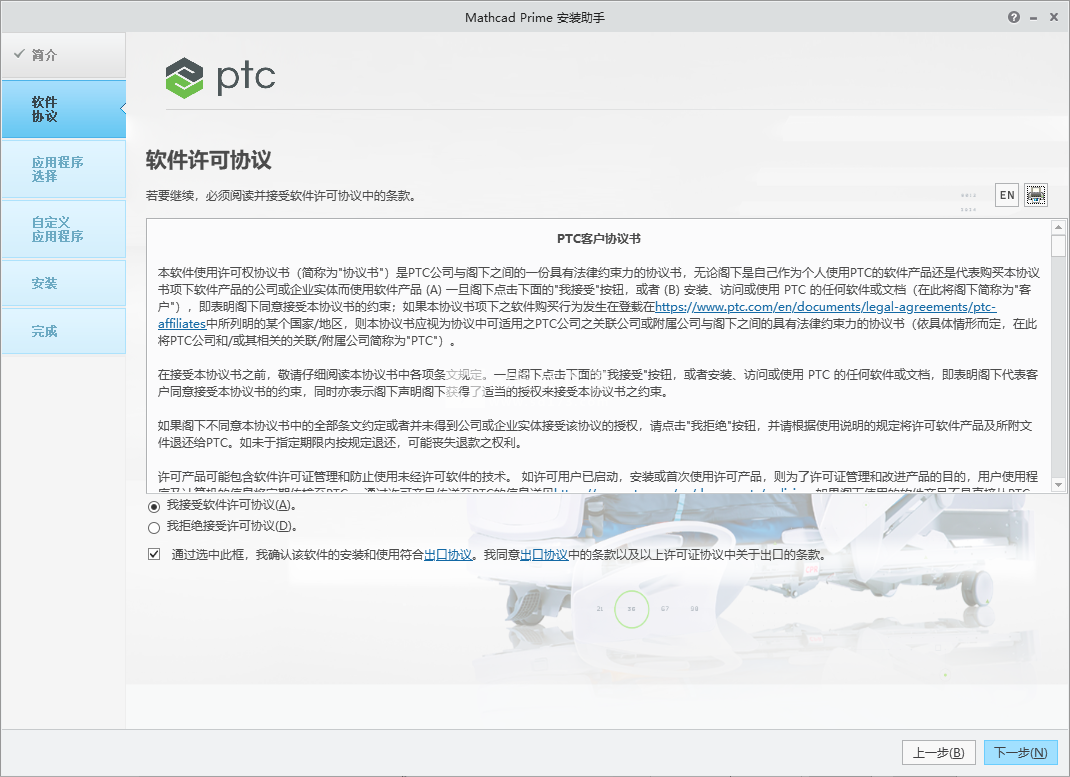Go to 应用程序选择 step in sidebar
Image resolution: width=1070 pixels, height=777 pixels.
[63, 169]
